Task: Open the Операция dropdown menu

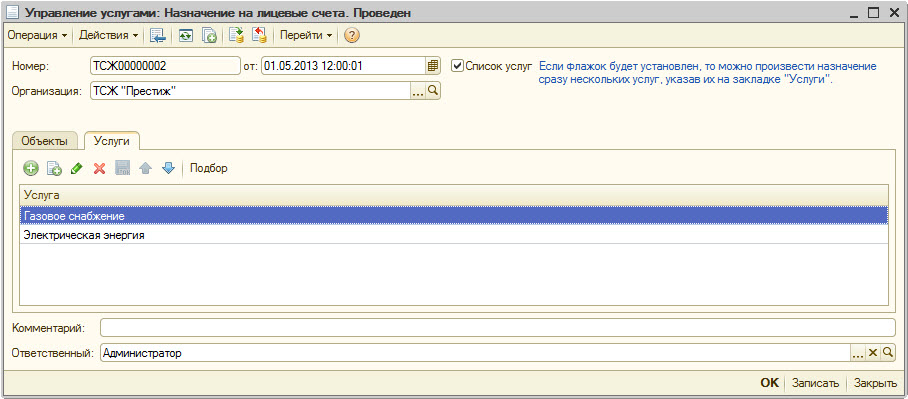Action: 38,35
